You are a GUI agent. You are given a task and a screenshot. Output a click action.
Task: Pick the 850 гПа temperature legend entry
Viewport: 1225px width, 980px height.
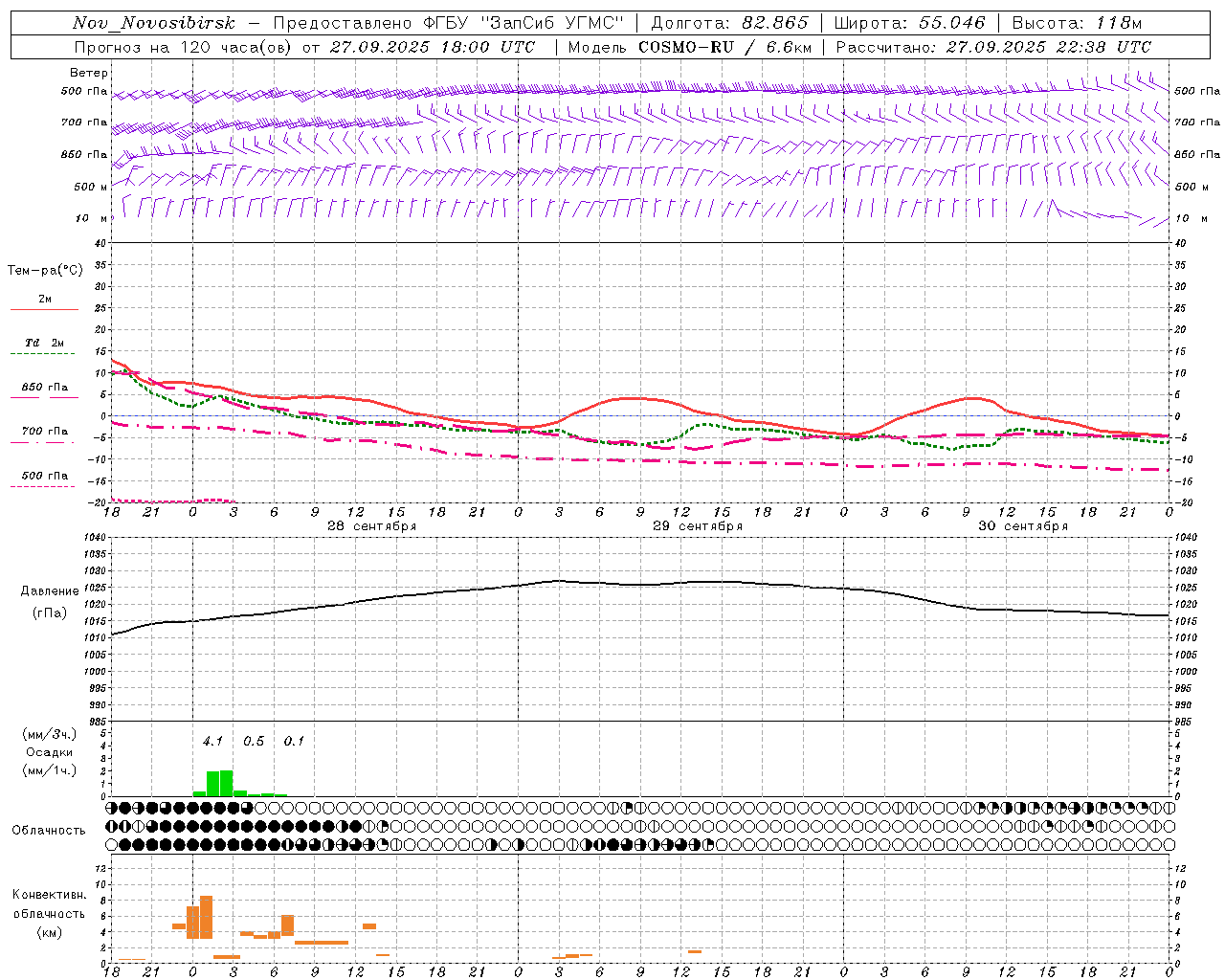[x=45, y=388]
